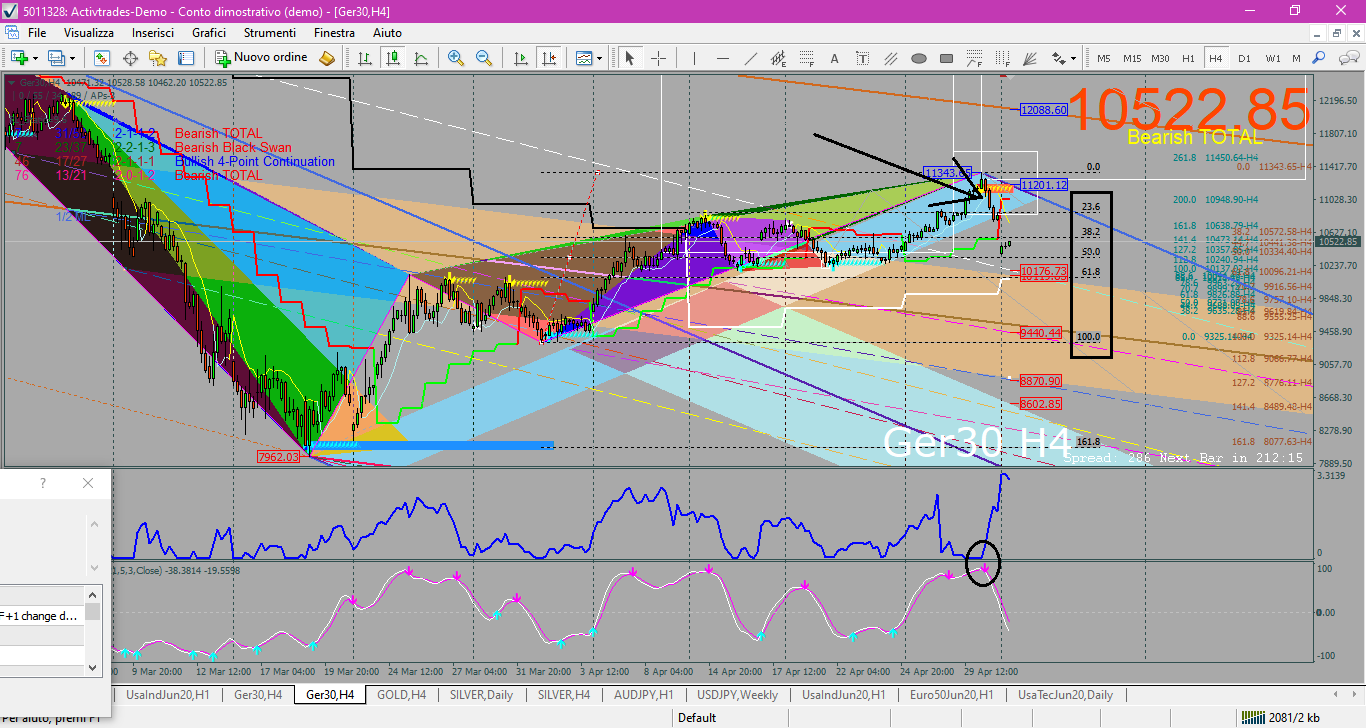Open the UsaTecJun20,Daily chart tab

[x=1065, y=694]
